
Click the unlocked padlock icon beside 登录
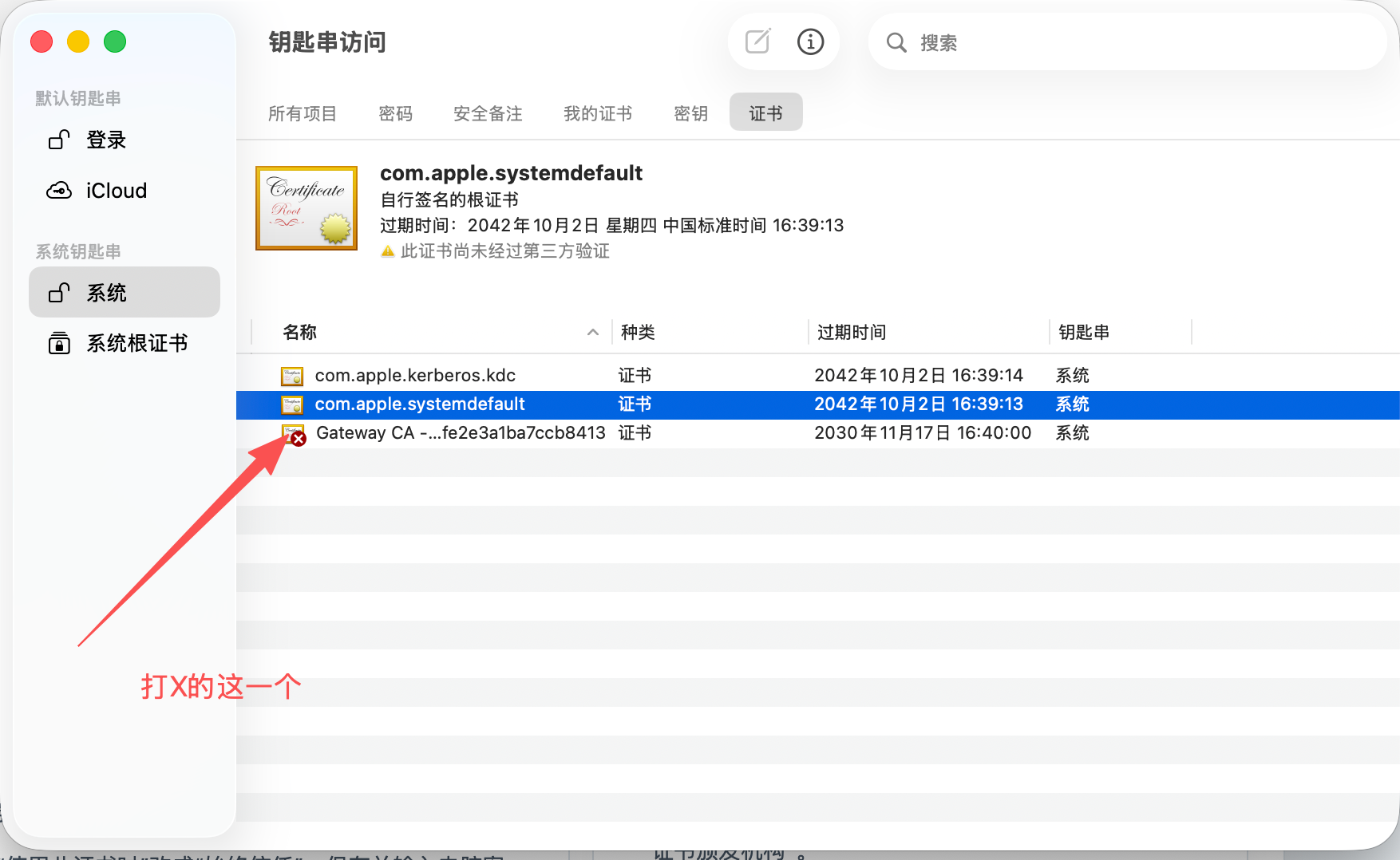(x=59, y=140)
